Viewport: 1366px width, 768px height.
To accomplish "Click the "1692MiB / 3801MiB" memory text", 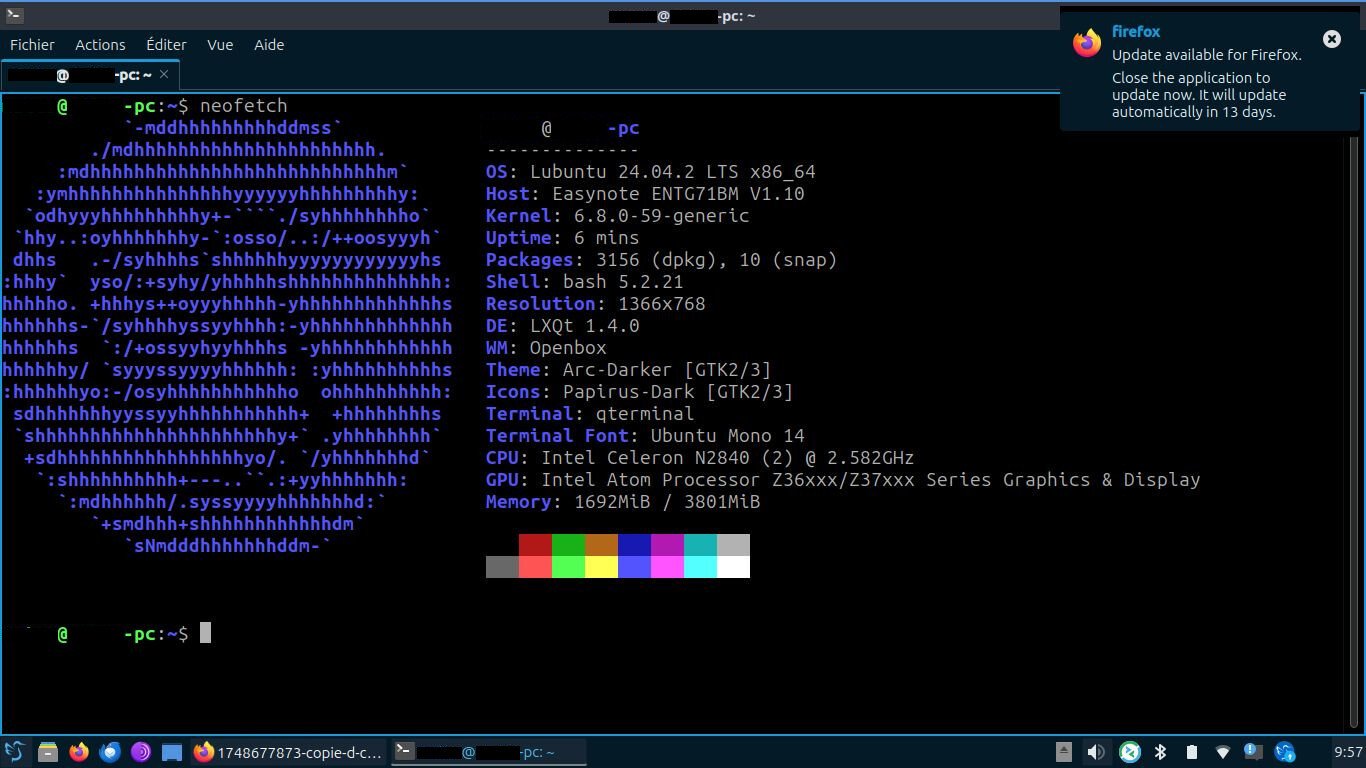I will pos(667,502).
